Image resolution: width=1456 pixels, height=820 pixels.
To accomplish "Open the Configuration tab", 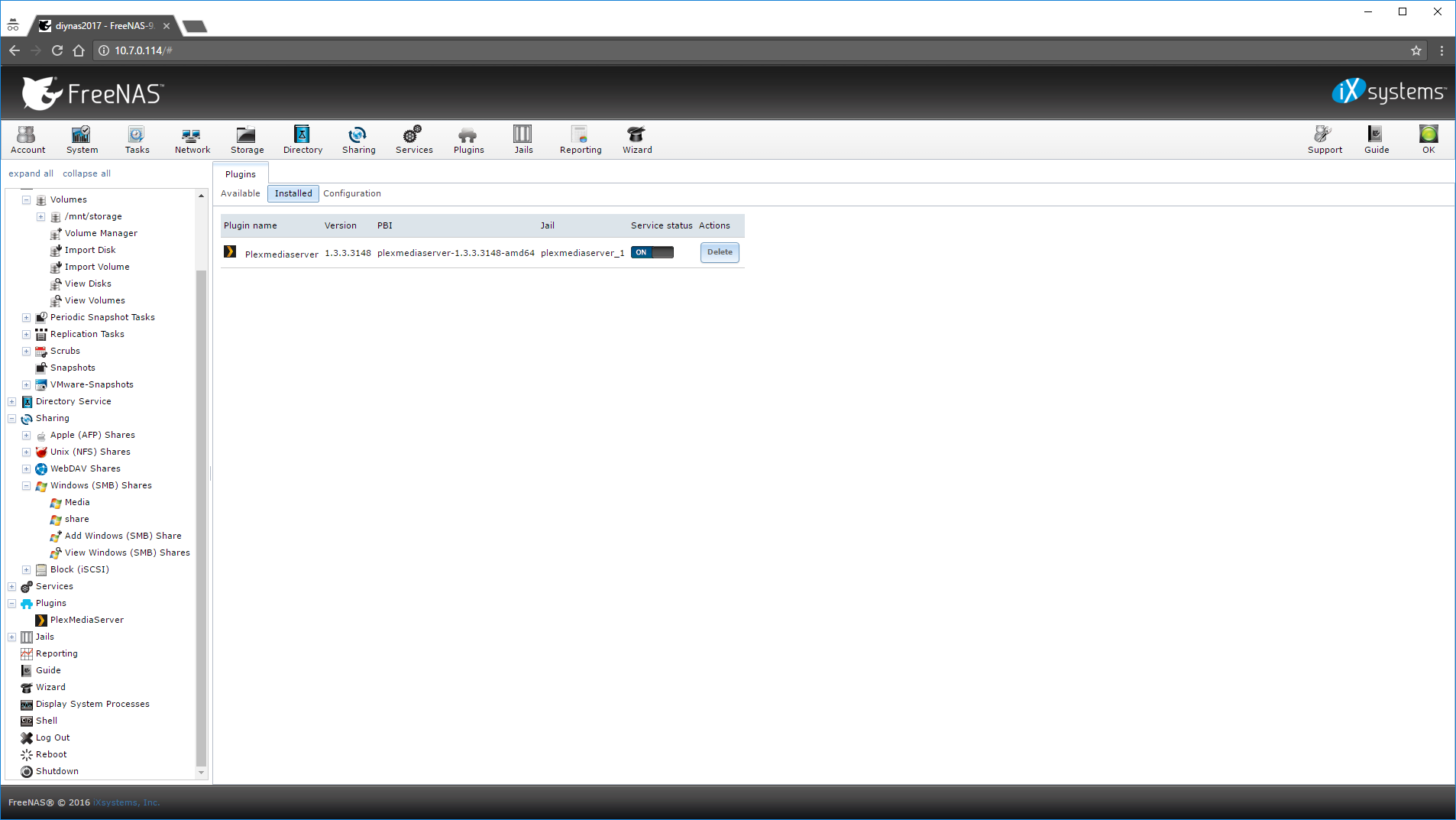I will (x=351, y=194).
